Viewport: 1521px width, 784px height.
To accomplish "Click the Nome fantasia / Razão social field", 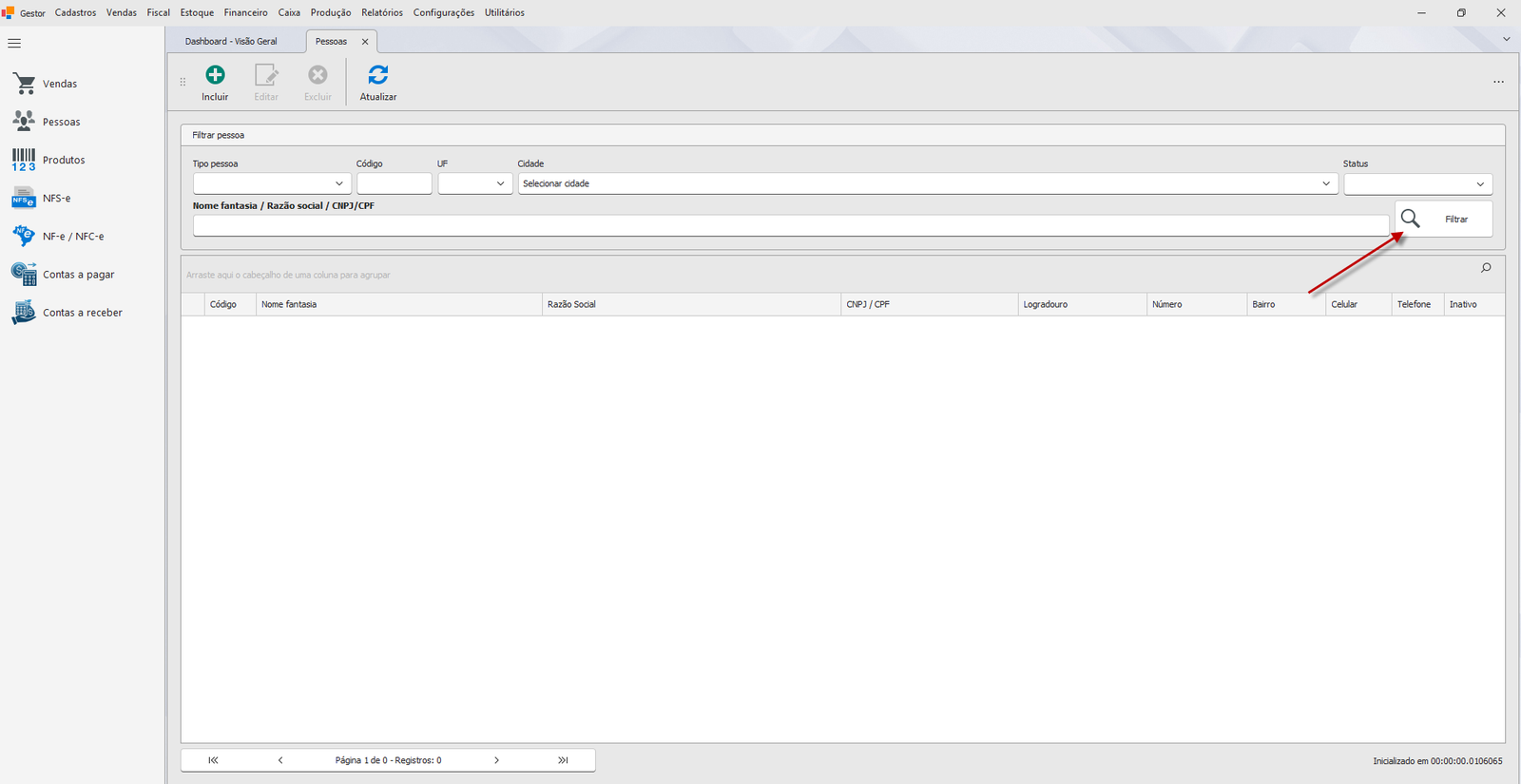I will pyautogui.click(x=791, y=225).
